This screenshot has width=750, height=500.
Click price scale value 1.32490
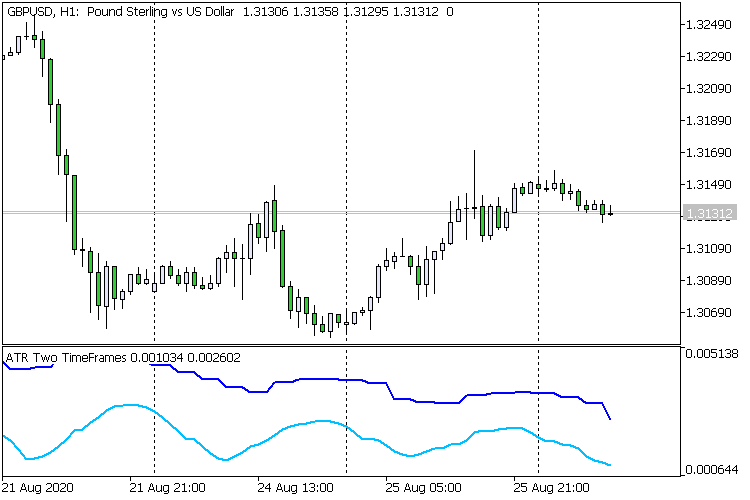tap(709, 25)
